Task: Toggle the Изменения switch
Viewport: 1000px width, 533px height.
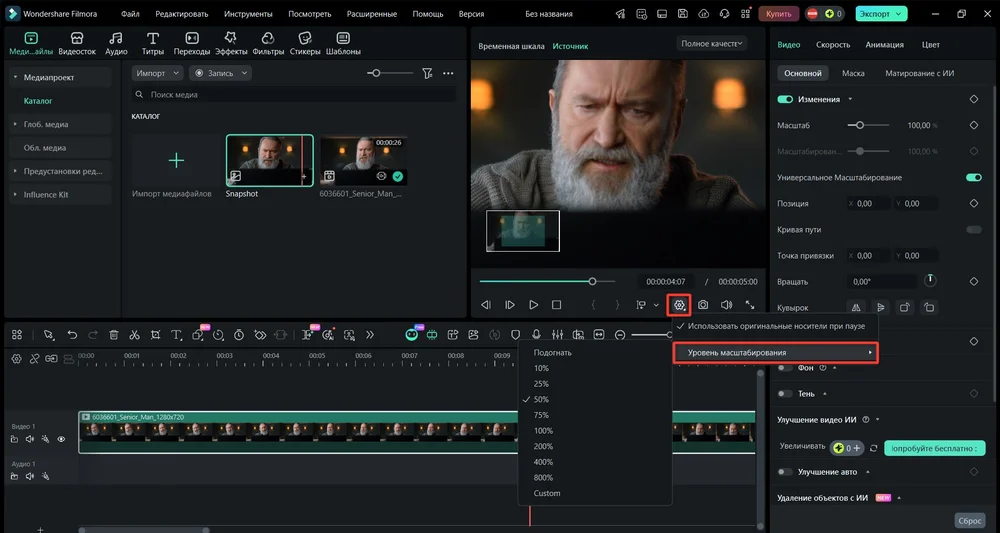Action: point(785,100)
